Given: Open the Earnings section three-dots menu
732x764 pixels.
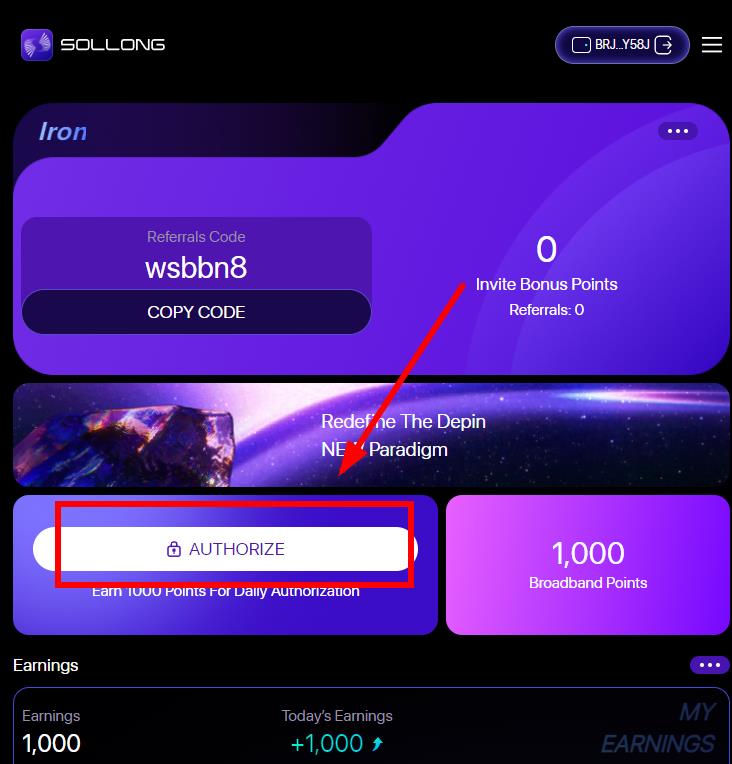Looking at the screenshot, I should click(710, 665).
